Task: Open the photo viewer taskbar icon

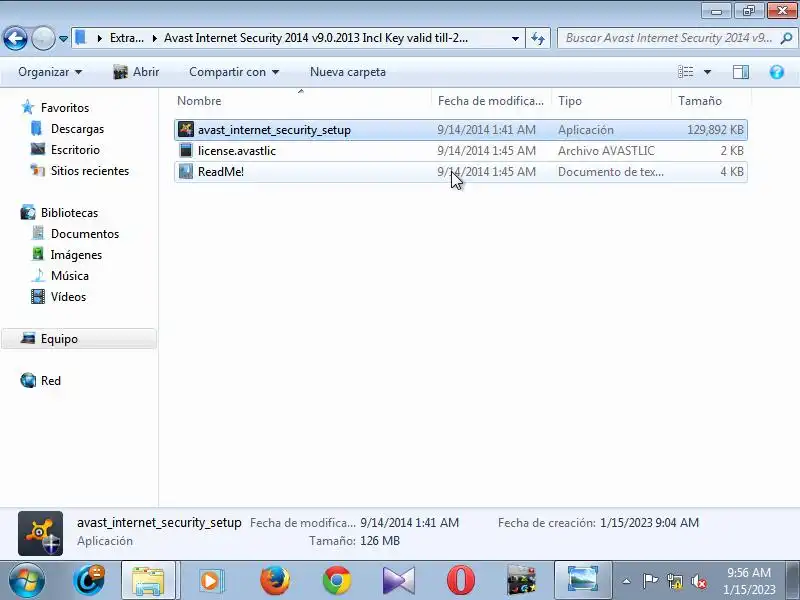Action: (583, 580)
